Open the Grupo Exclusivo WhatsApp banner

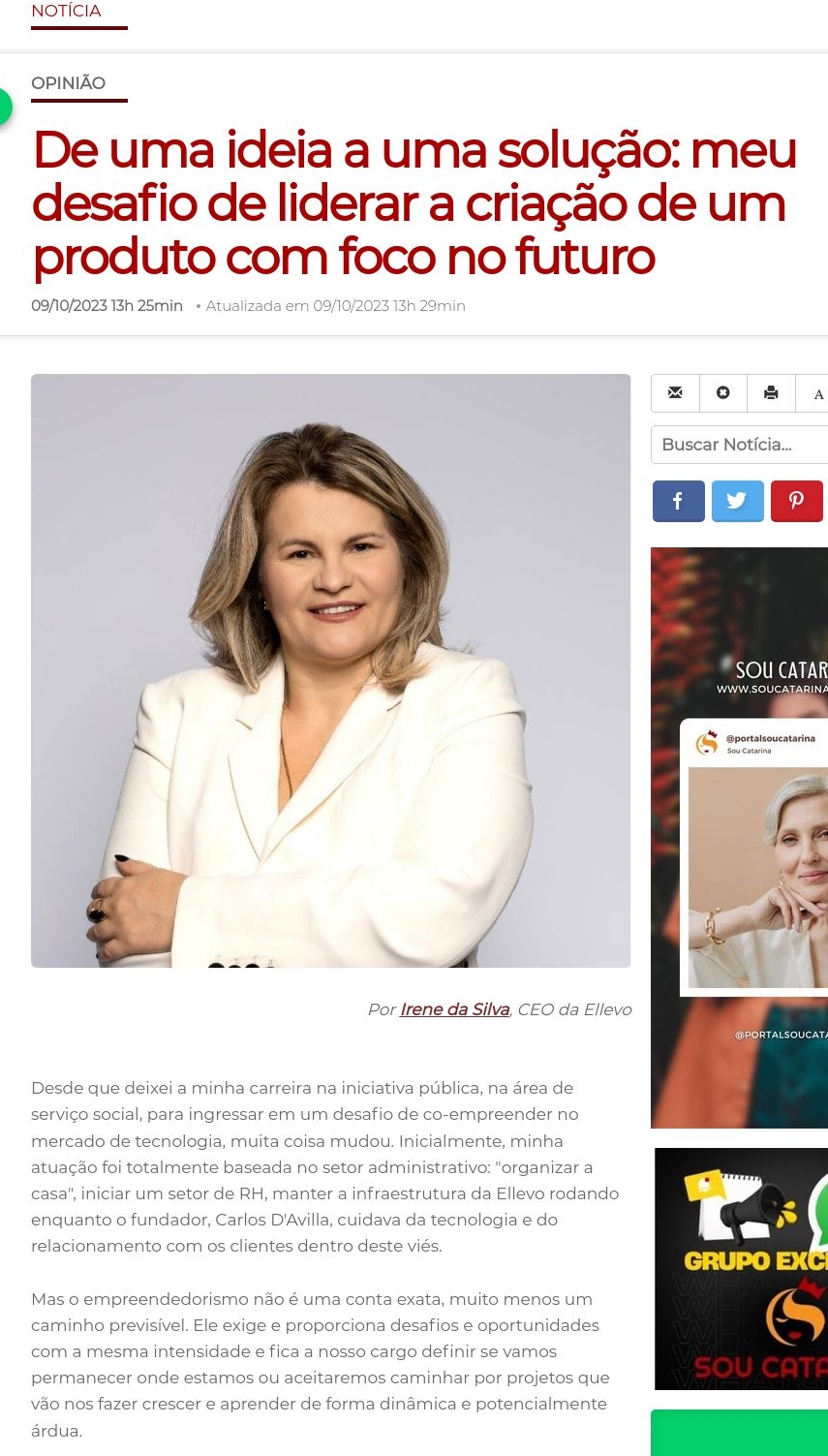[741, 1269]
